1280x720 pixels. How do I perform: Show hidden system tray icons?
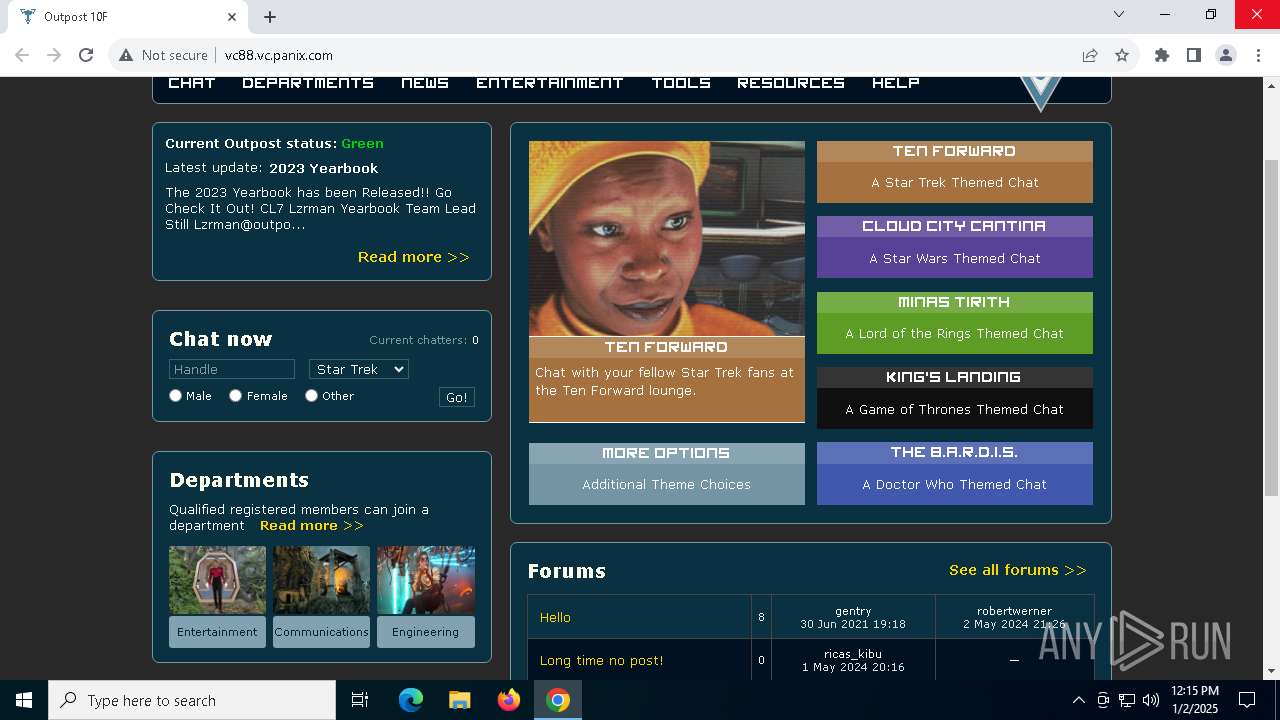[x=1078, y=700]
